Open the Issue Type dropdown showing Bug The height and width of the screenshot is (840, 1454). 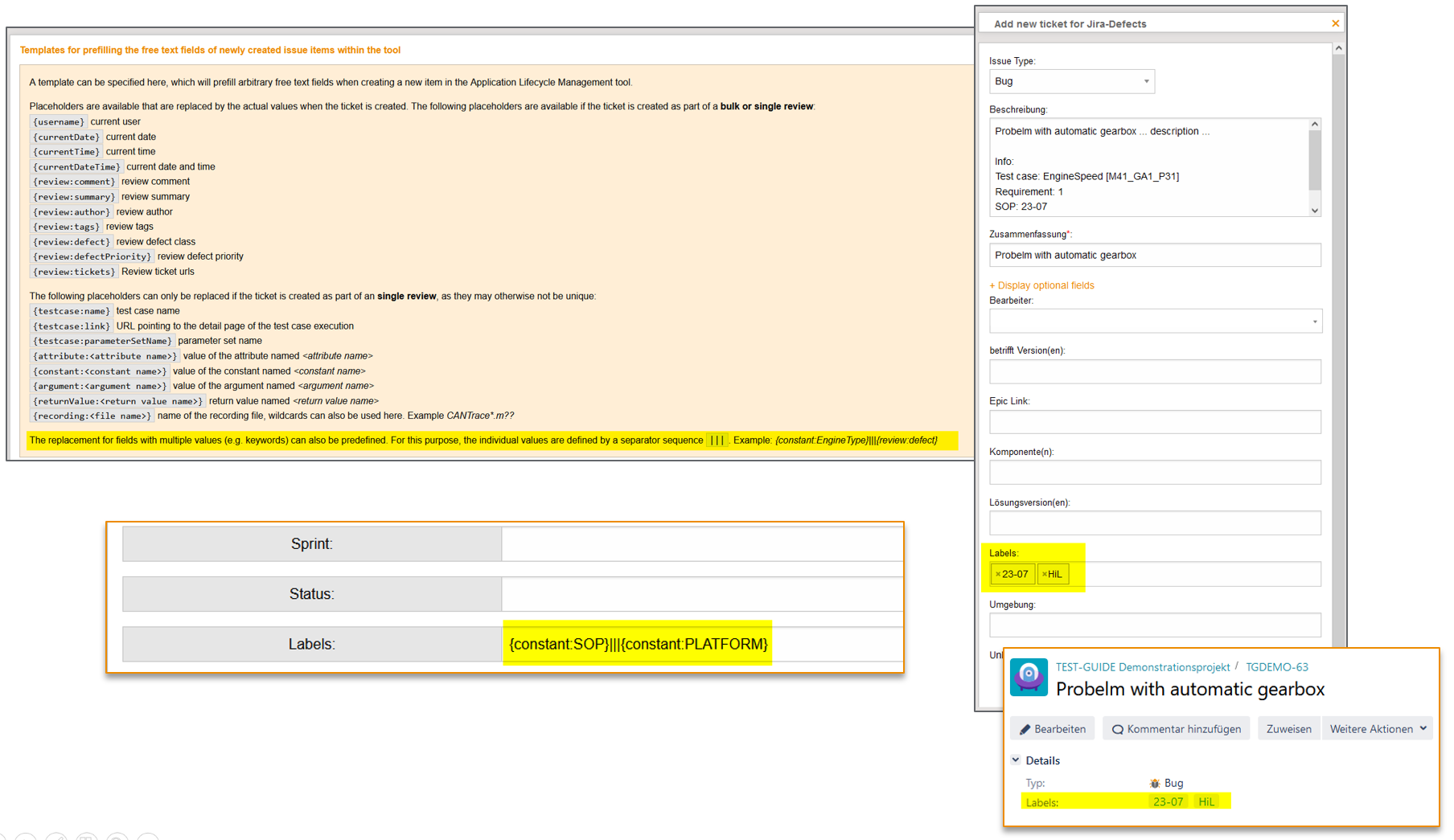[x=1147, y=80]
